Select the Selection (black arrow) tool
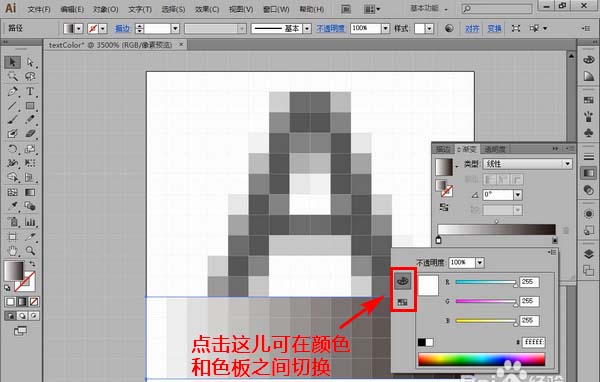The width and height of the screenshot is (600, 382). (13, 62)
